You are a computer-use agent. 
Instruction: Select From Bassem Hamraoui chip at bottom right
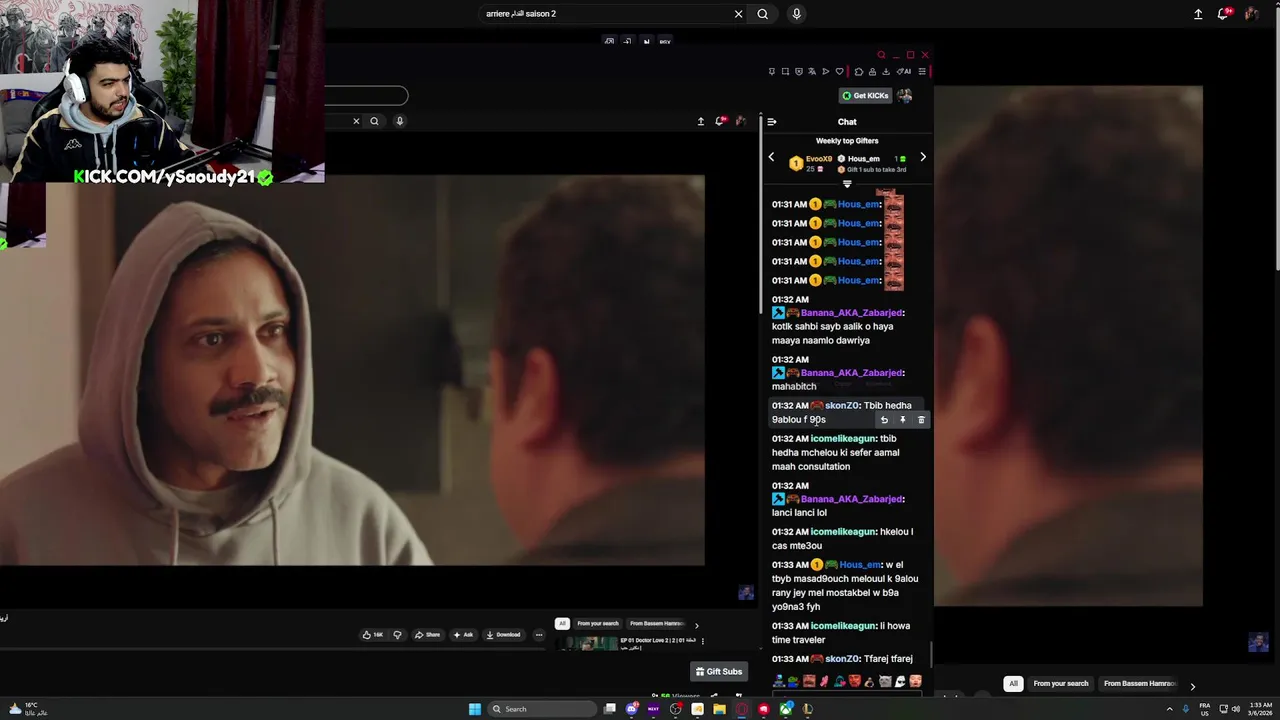tap(1139, 684)
